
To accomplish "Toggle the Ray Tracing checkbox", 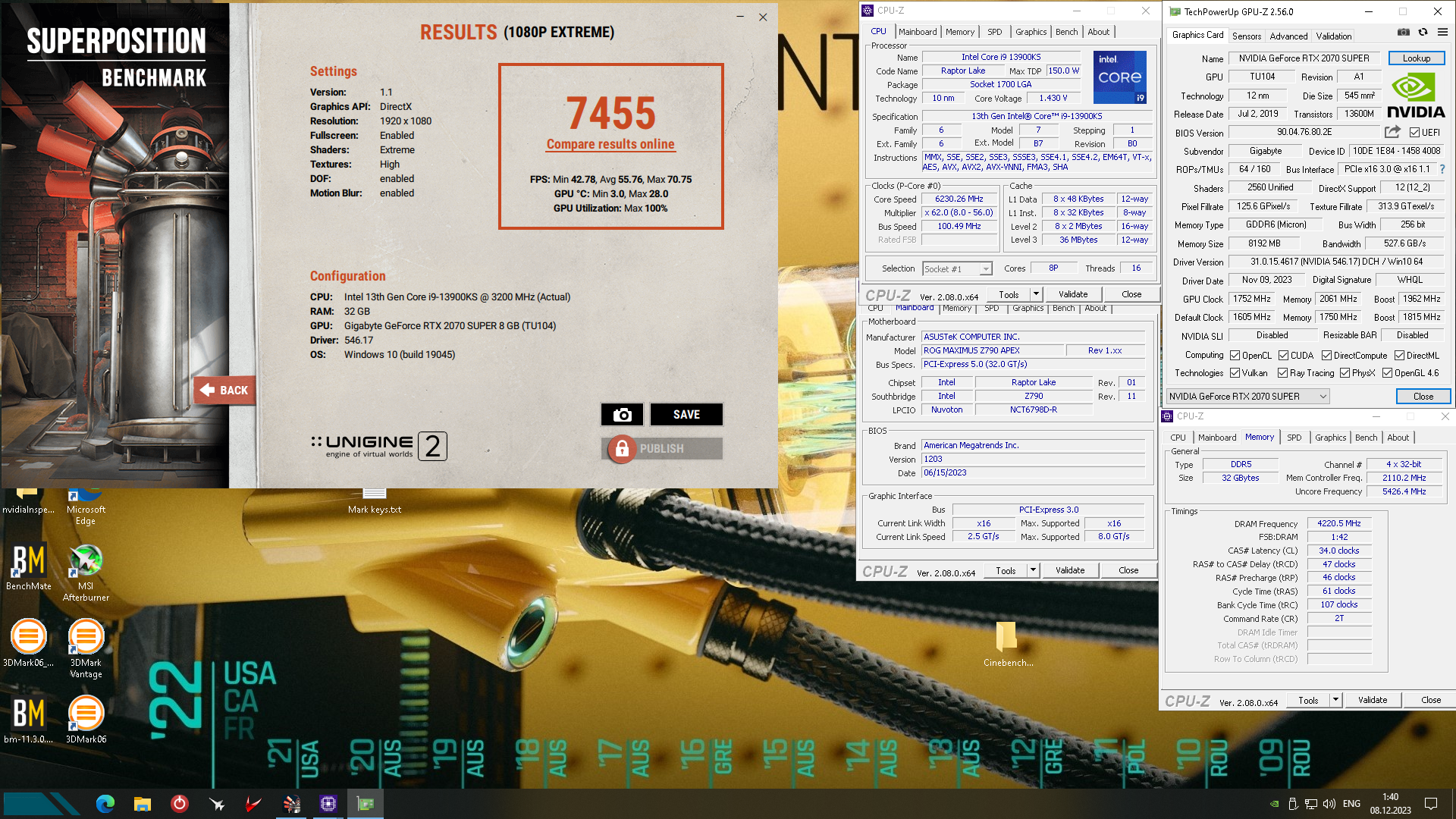I will 1283,373.
